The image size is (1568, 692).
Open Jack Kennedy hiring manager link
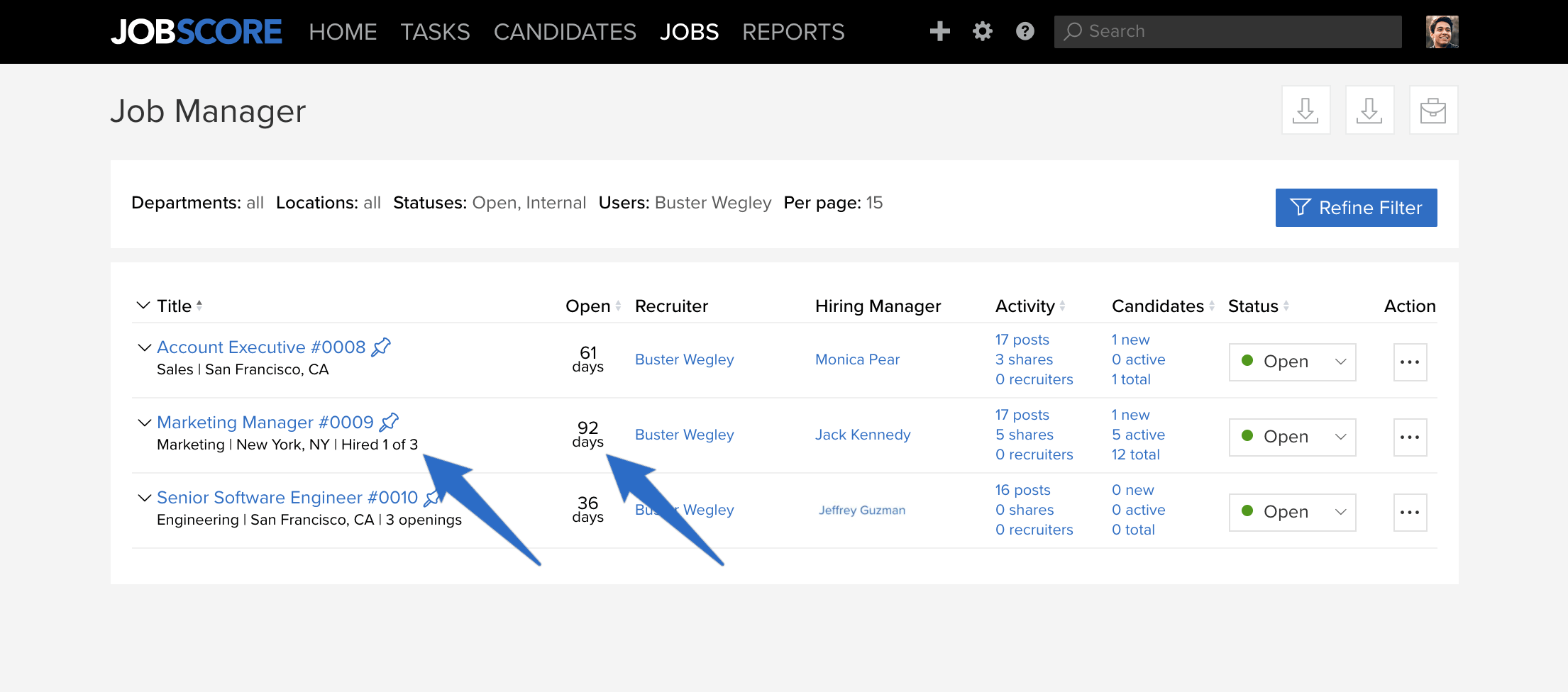(863, 435)
